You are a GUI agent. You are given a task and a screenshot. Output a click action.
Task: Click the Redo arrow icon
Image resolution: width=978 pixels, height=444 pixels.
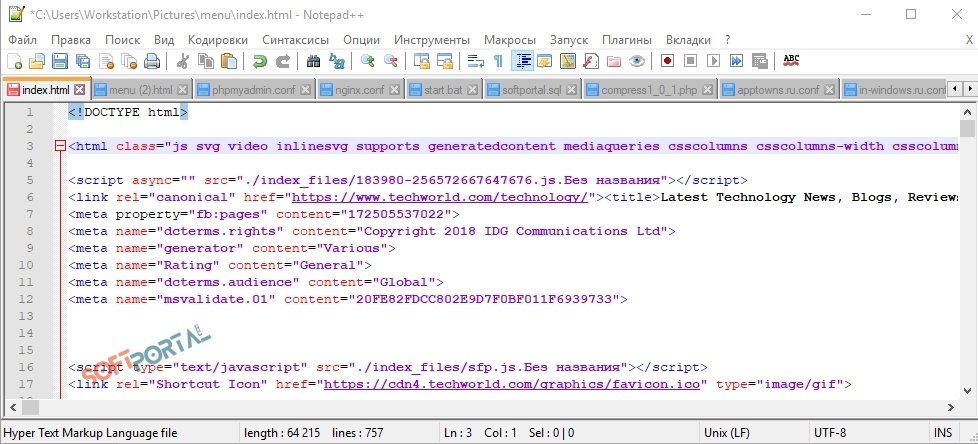283,61
